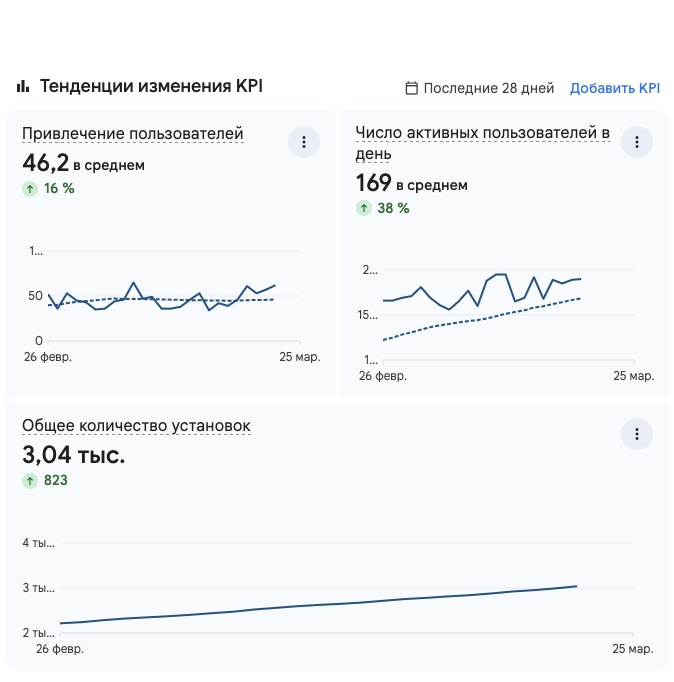Open the Общее количество установок title
This screenshot has width=674, height=682.
pos(136,426)
